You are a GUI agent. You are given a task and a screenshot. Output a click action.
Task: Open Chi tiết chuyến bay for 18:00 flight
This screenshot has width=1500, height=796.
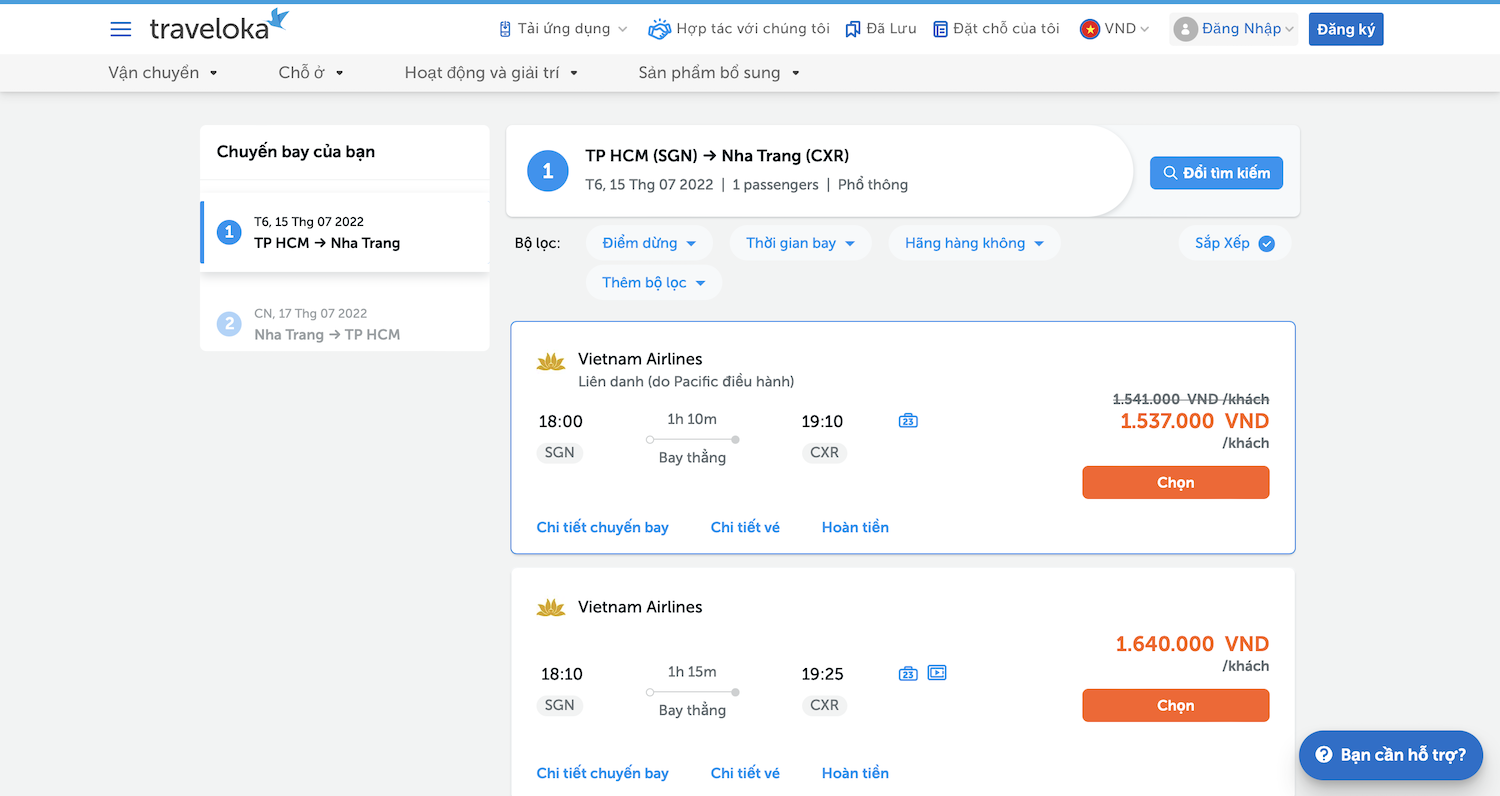tap(603, 527)
